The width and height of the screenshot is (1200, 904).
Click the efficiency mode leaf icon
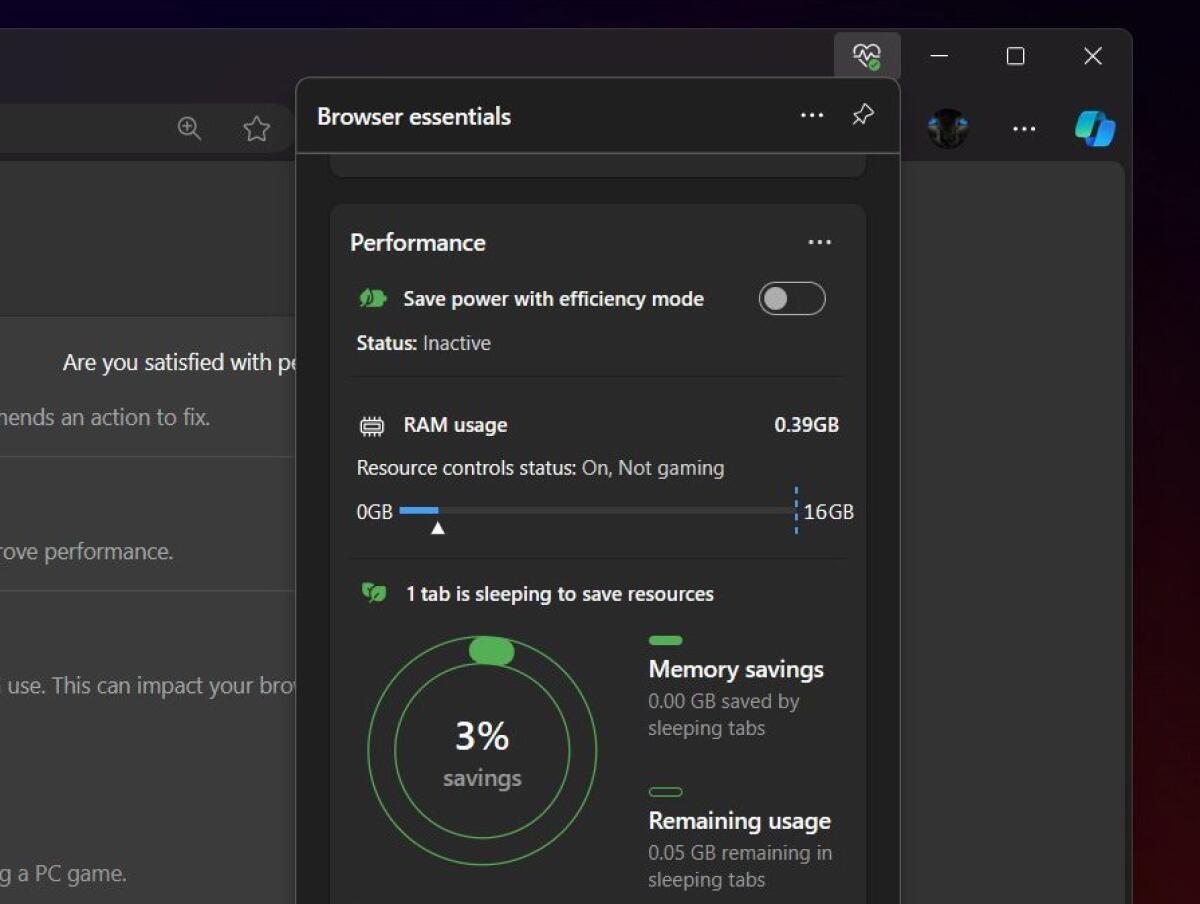(372, 298)
